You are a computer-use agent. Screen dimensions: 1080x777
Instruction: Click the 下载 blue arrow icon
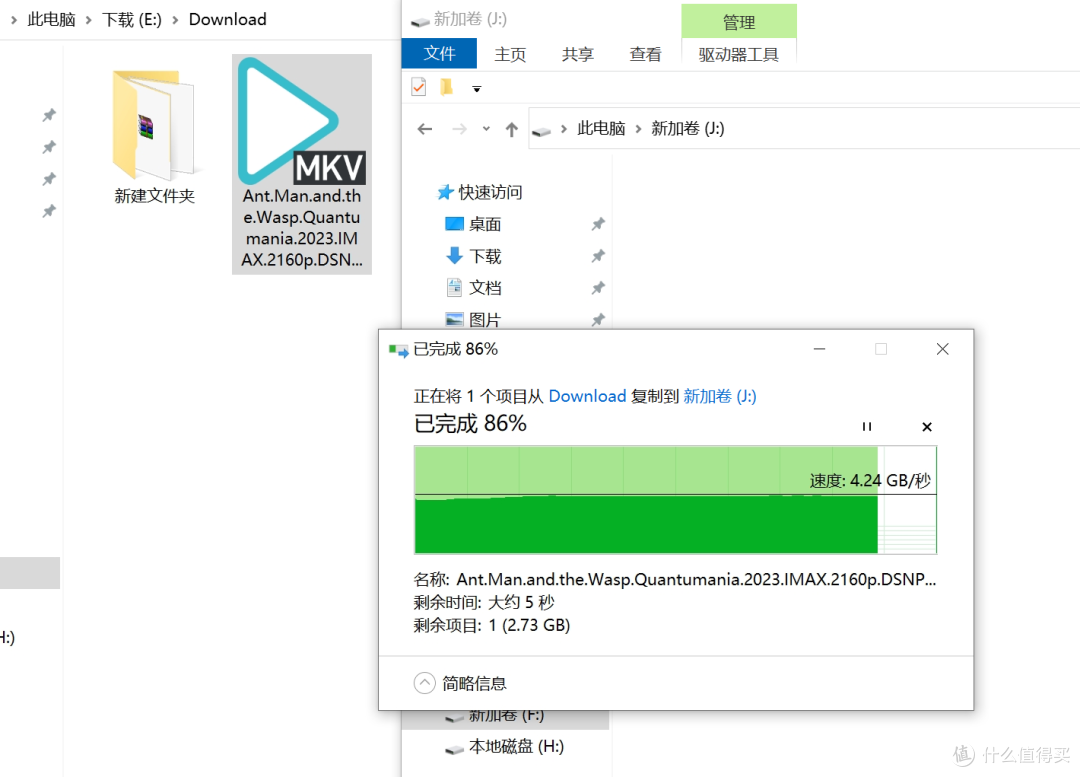[x=454, y=256]
